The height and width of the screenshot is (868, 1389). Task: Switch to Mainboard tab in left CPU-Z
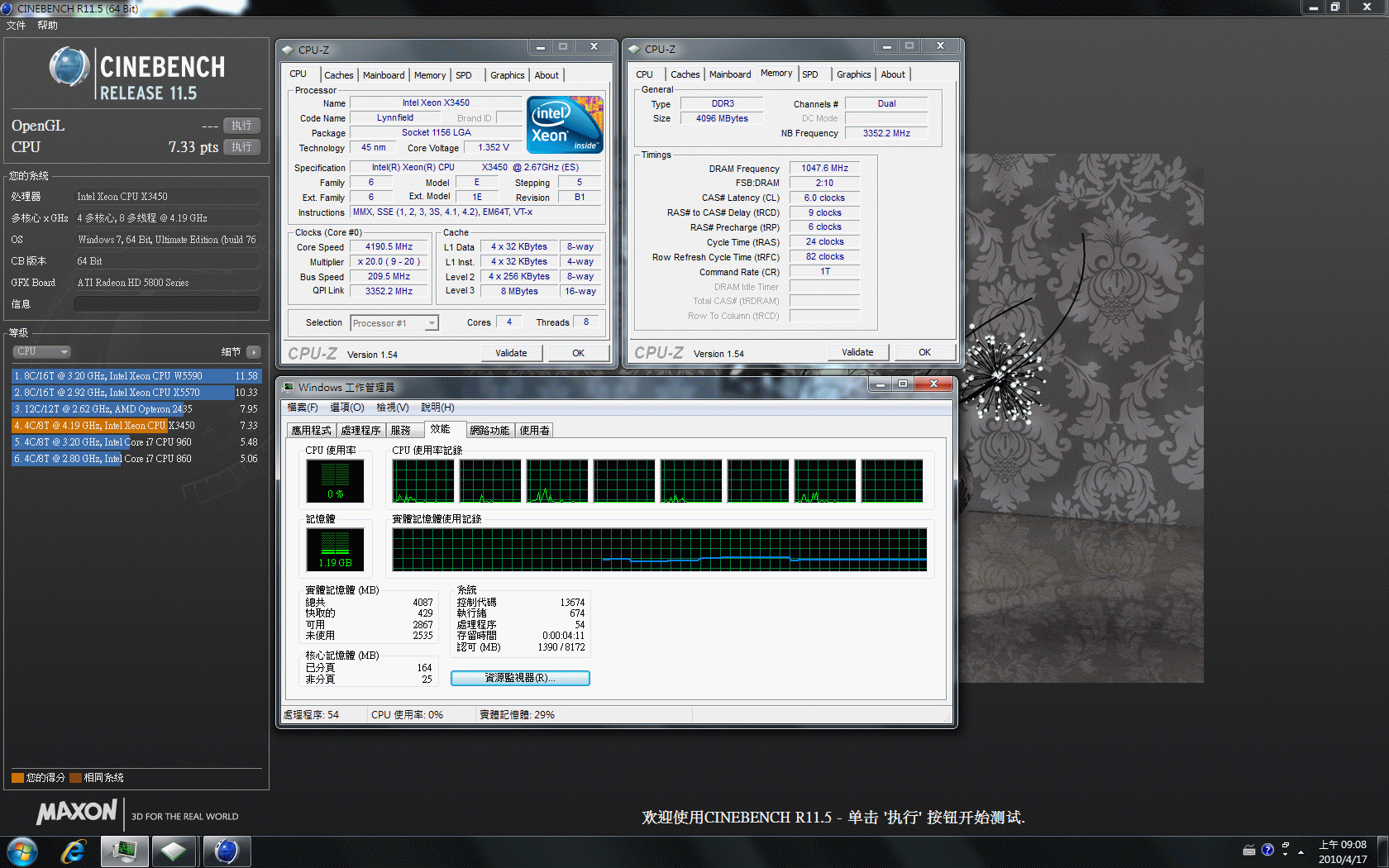384,75
